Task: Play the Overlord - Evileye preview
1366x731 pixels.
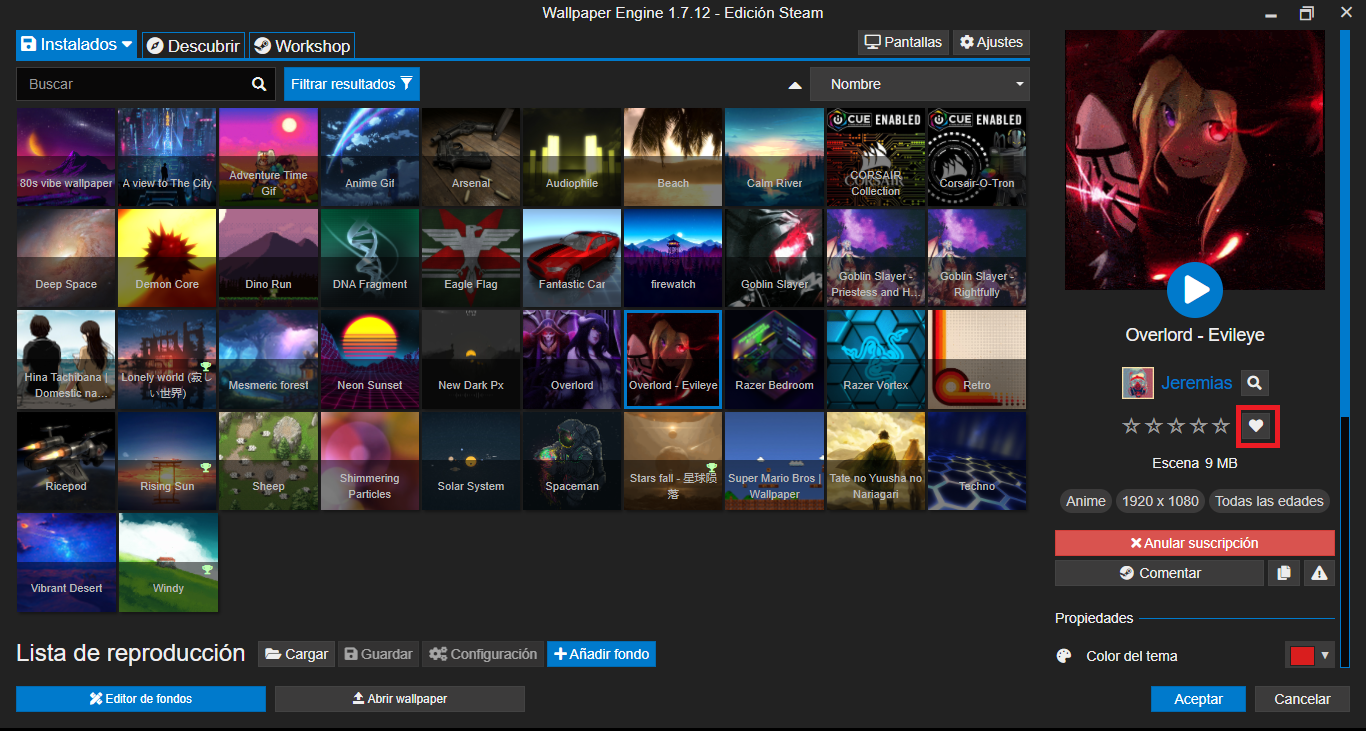Action: 1195,290
